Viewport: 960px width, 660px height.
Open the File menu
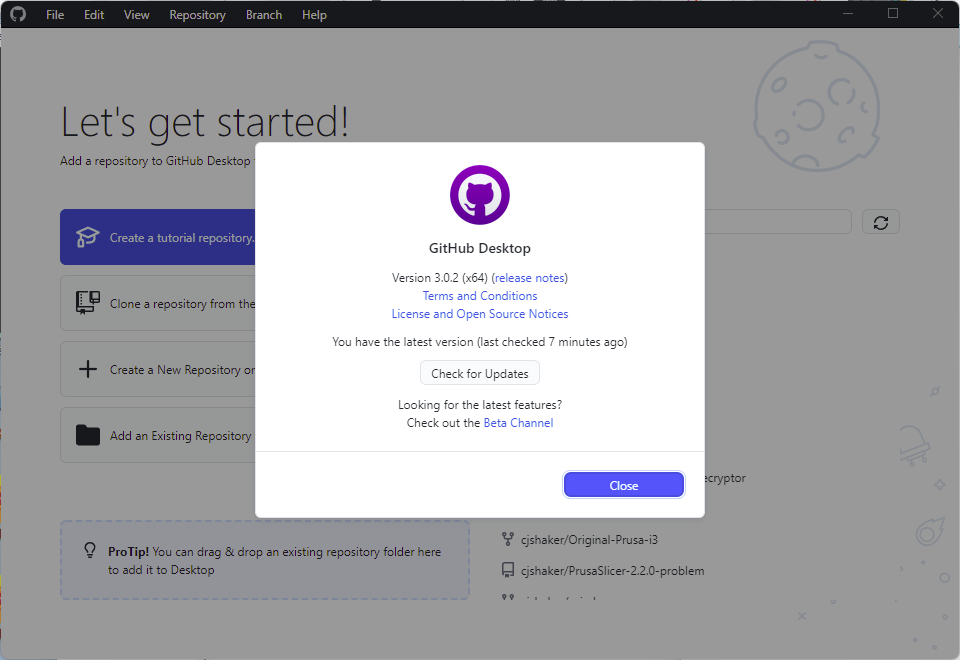tap(54, 15)
